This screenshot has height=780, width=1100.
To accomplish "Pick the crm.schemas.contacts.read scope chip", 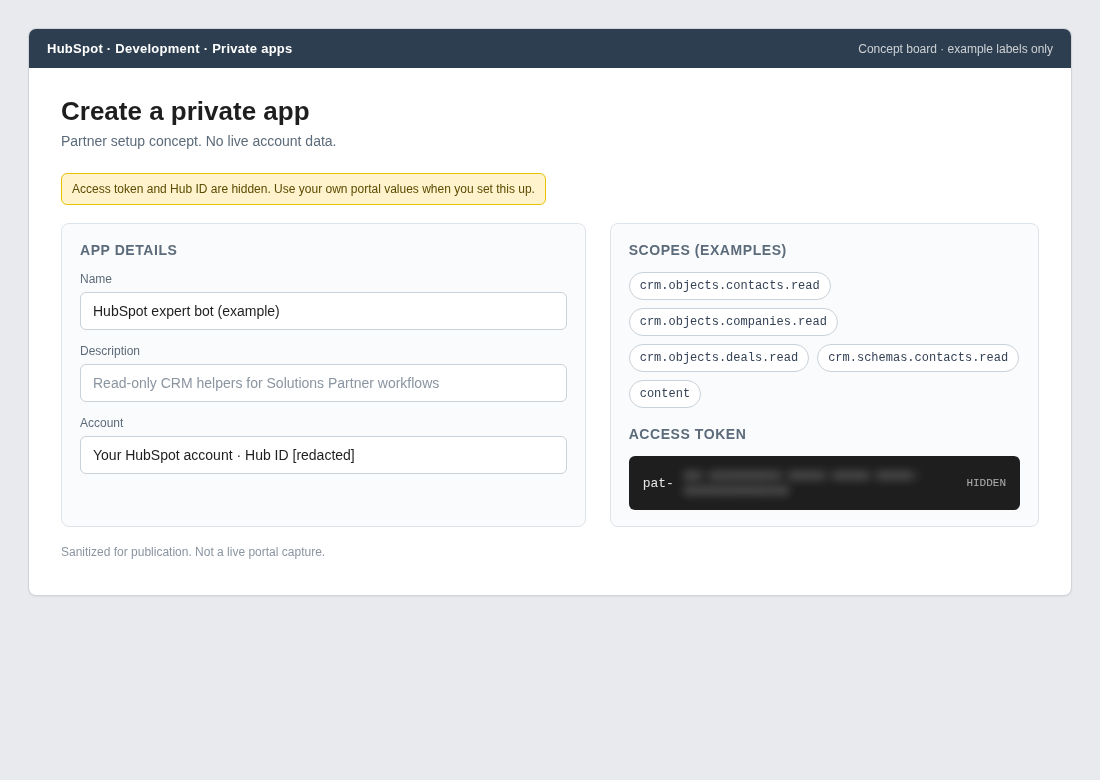I will pos(918,358).
